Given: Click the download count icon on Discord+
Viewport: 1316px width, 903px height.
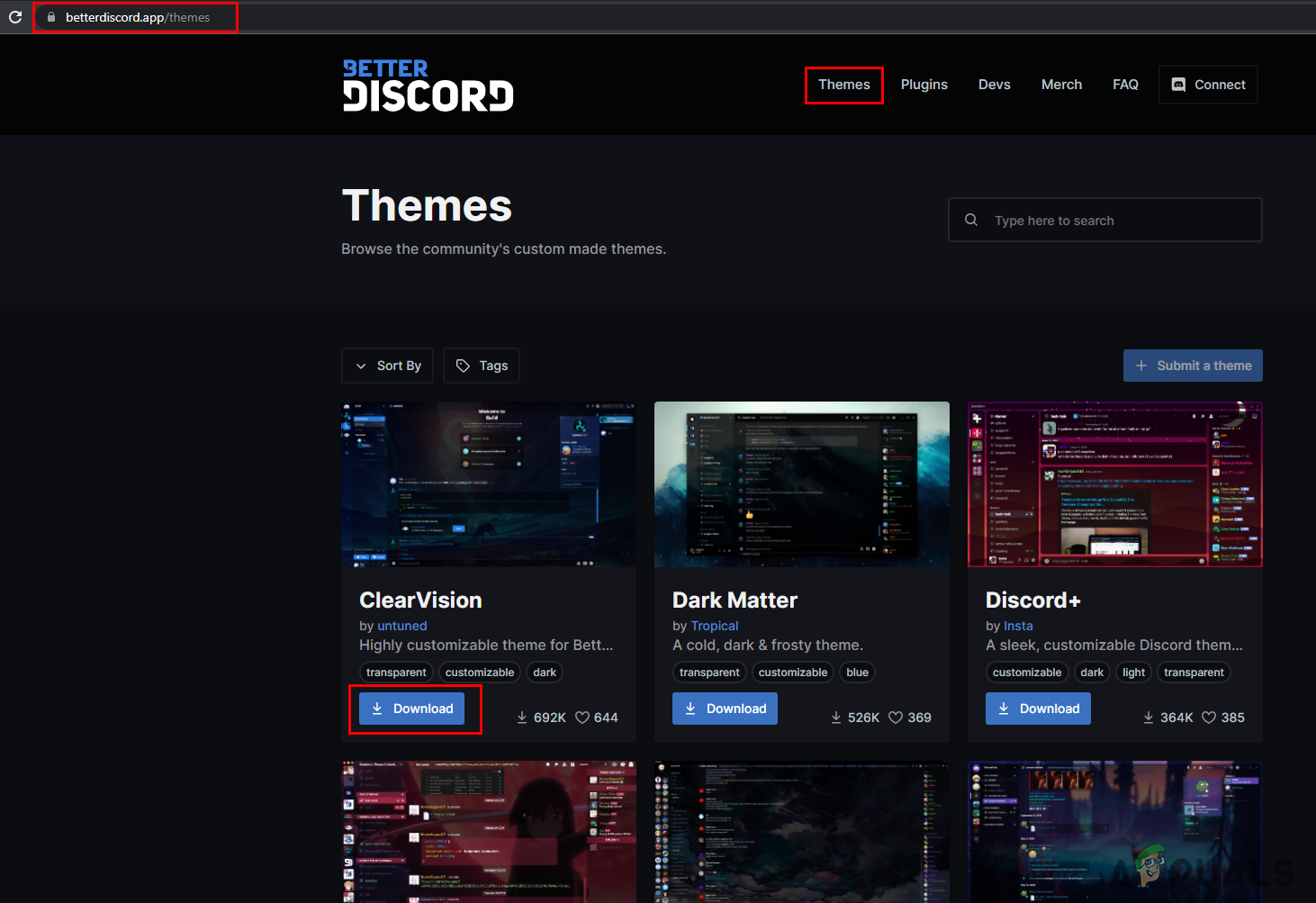Looking at the screenshot, I should click(x=1149, y=718).
